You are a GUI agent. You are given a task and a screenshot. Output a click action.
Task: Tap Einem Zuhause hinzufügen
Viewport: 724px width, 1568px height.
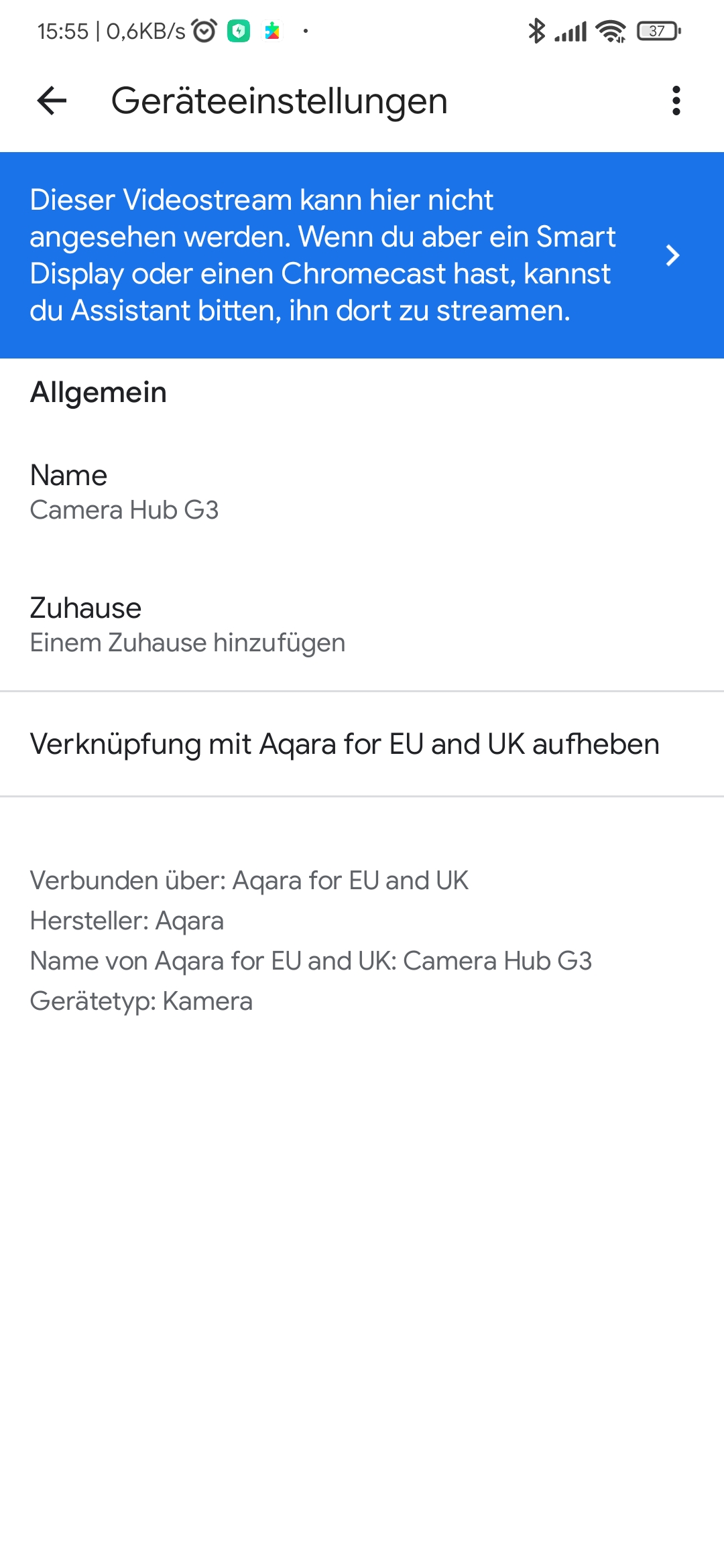[x=188, y=643]
